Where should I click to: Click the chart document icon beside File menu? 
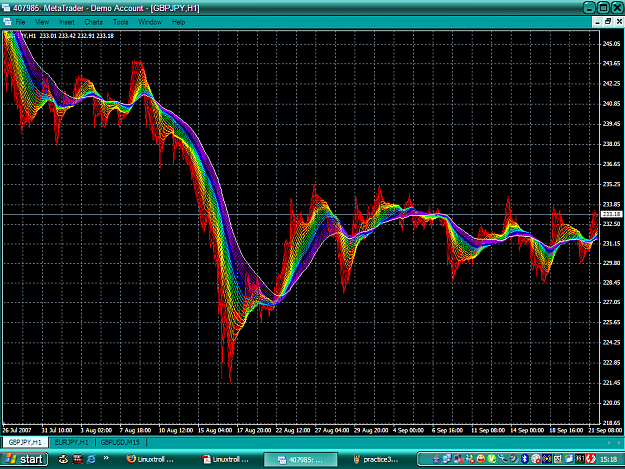[x=7, y=22]
